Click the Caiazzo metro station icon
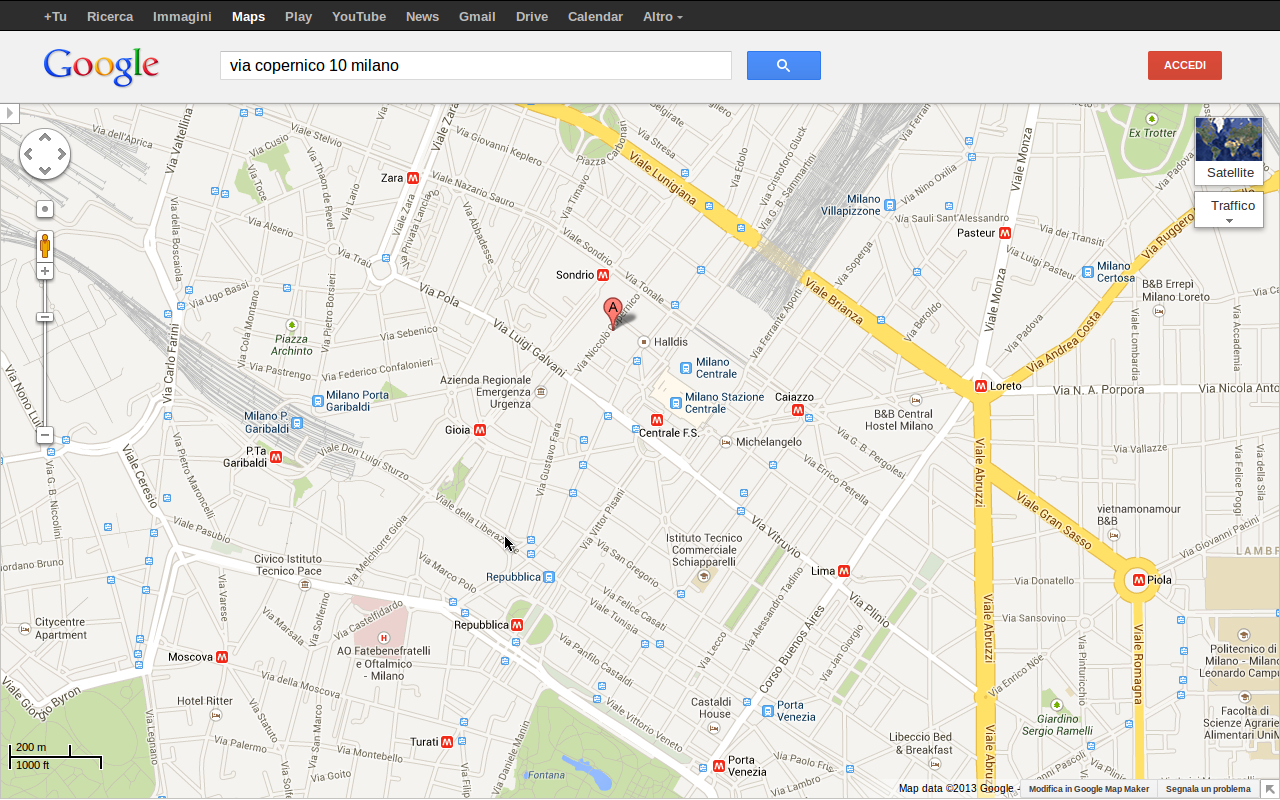This screenshot has width=1280, height=800. 798,410
